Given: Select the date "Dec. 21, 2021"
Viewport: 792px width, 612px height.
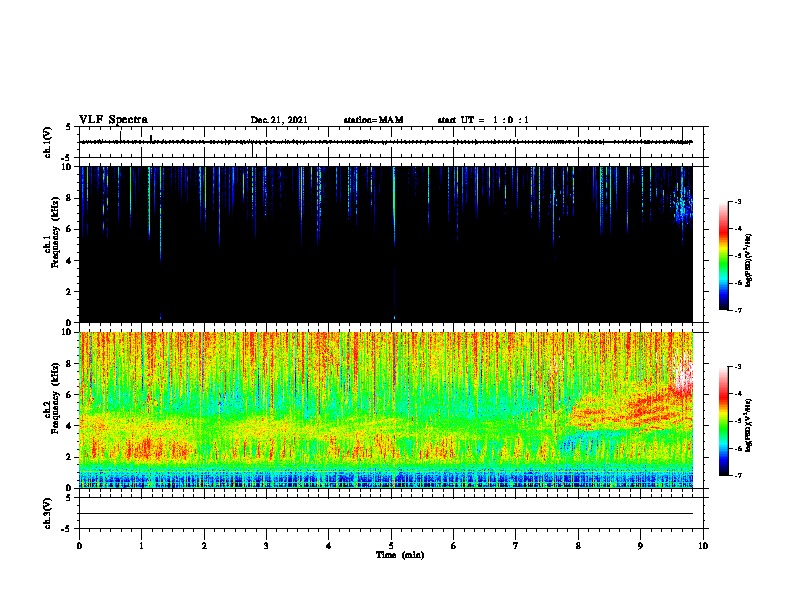Looking at the screenshot, I should coord(279,120).
